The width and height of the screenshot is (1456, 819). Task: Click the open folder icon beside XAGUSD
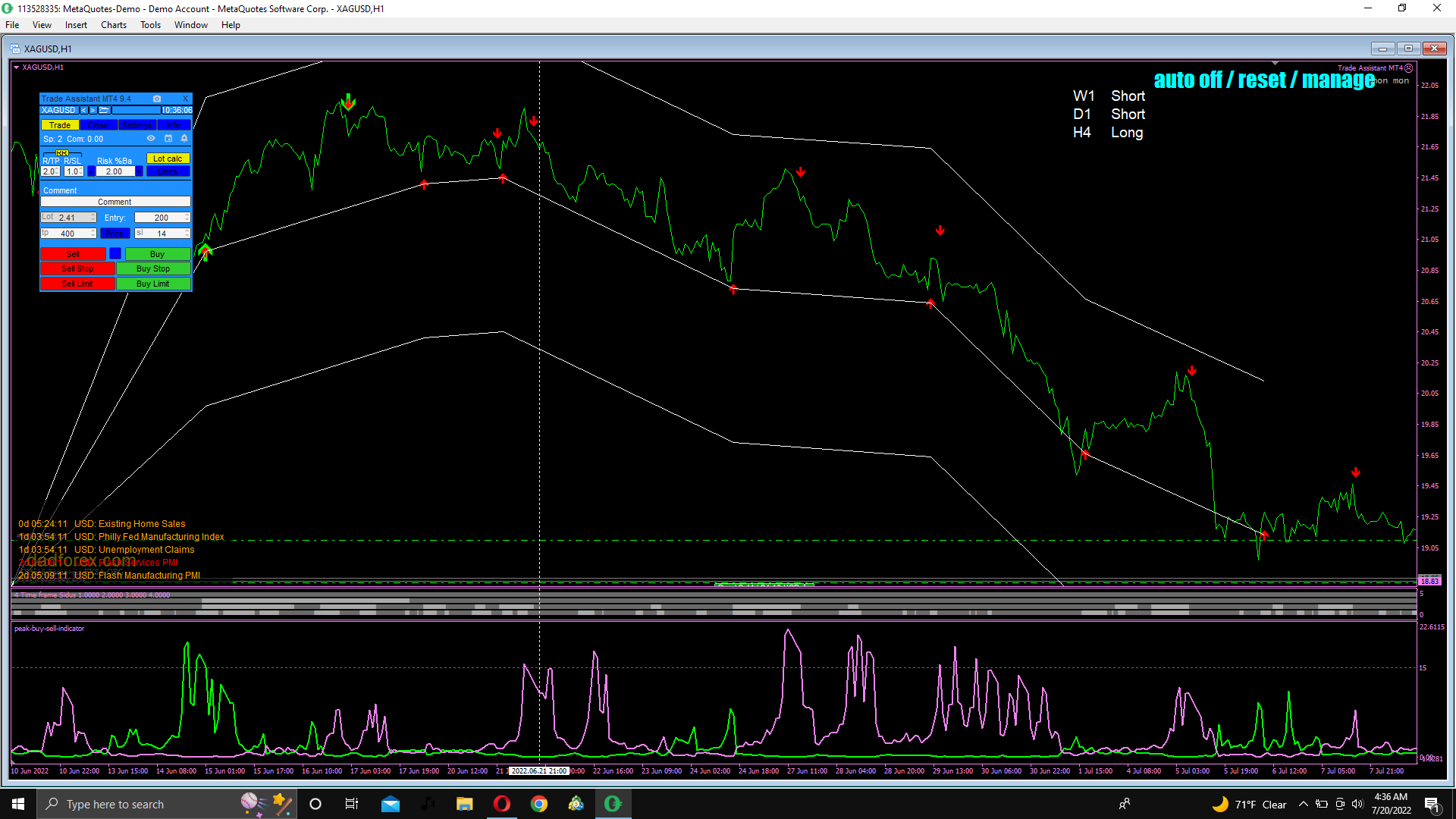104,110
